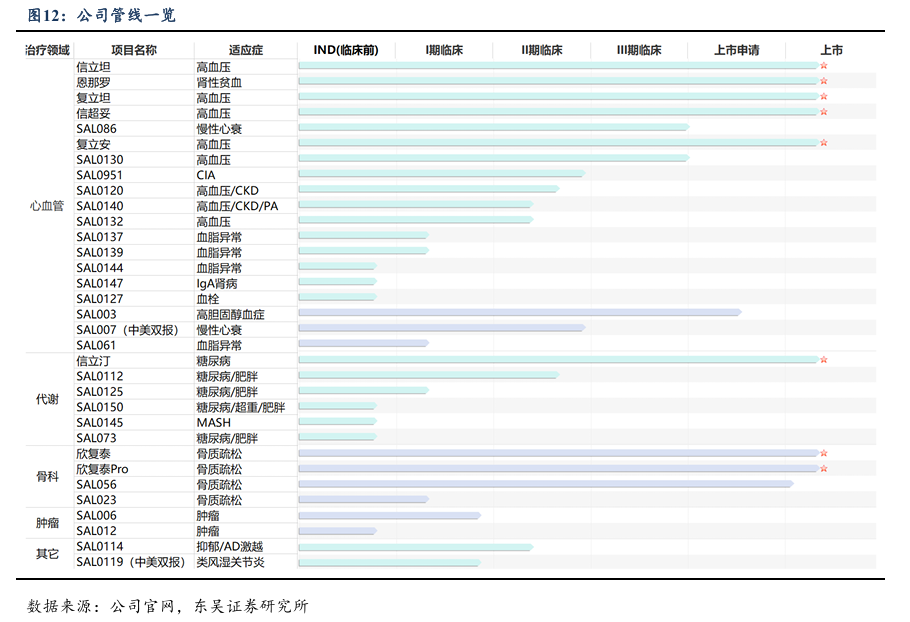910x622 pixels.
Task: Click the III期临床 column header
Action: [639, 50]
